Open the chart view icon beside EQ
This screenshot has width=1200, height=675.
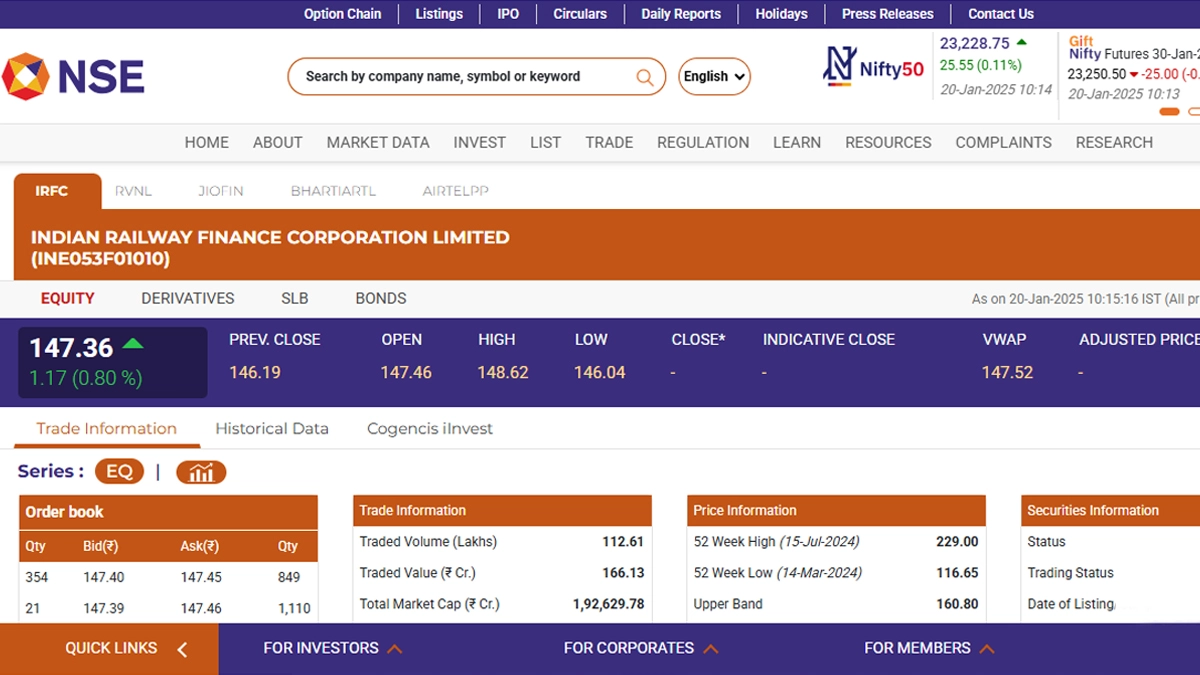pos(201,472)
